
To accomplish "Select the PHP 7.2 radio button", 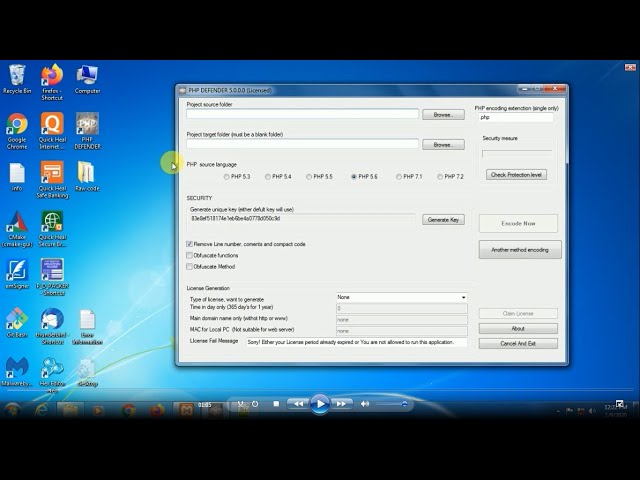I will coord(440,177).
